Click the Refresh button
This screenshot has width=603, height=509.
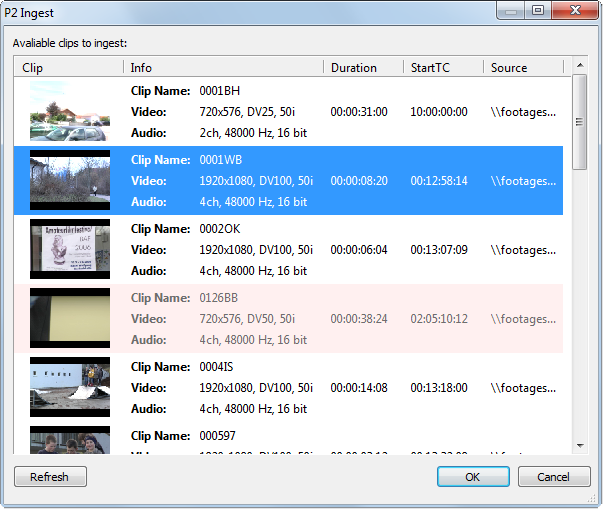[50, 477]
